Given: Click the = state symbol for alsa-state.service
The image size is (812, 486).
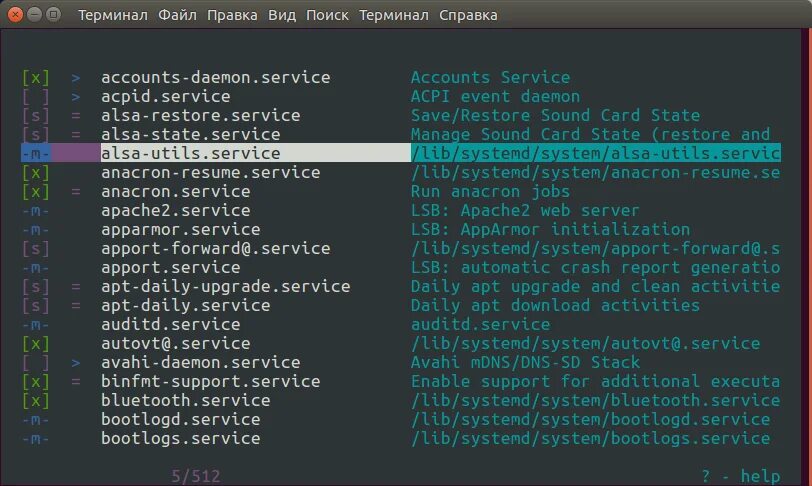Looking at the screenshot, I should pos(76,135).
